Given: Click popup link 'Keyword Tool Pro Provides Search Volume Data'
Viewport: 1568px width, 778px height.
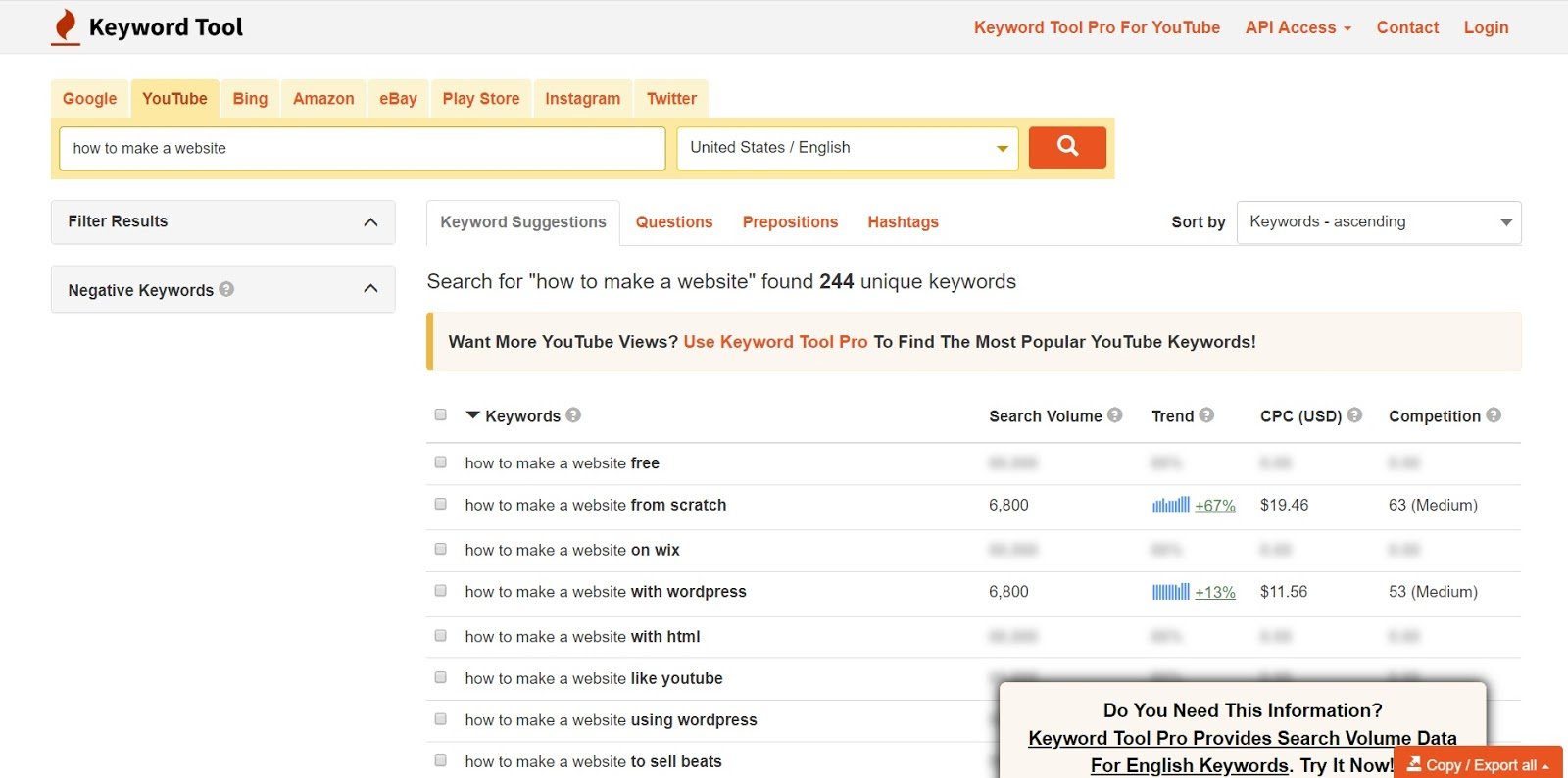Looking at the screenshot, I should [1243, 738].
